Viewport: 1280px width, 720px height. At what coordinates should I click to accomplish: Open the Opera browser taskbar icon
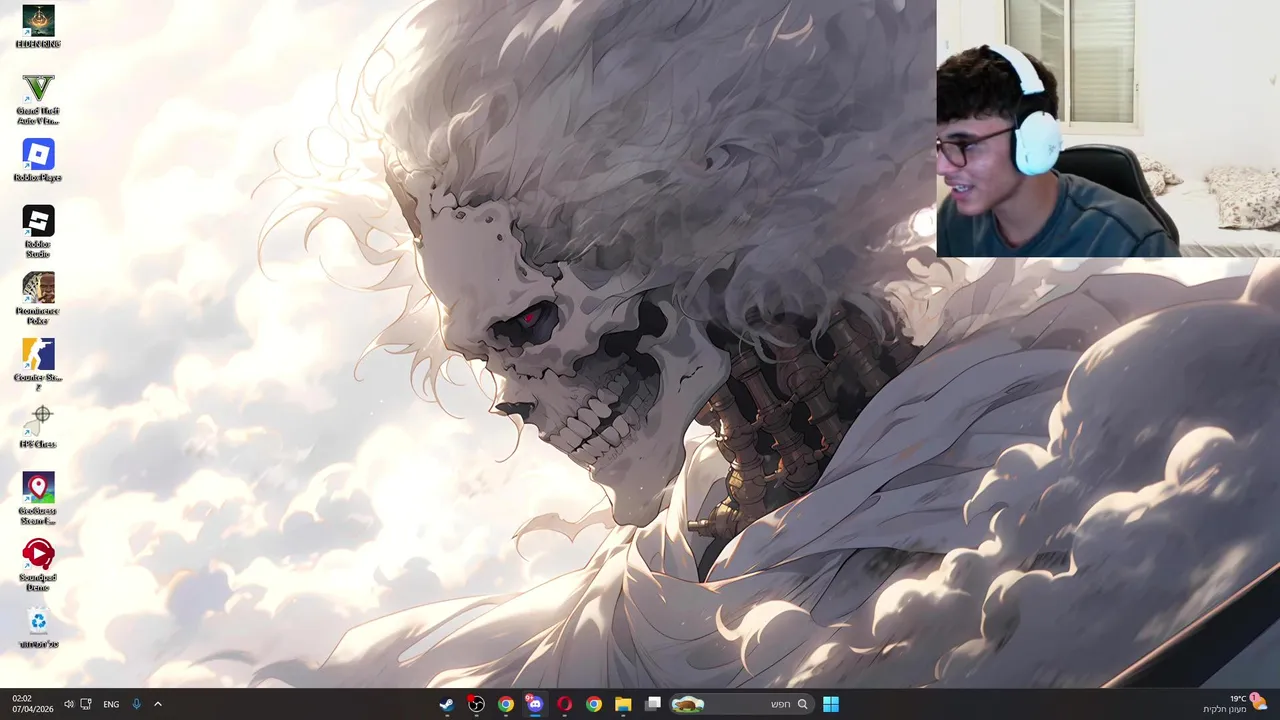(565, 704)
